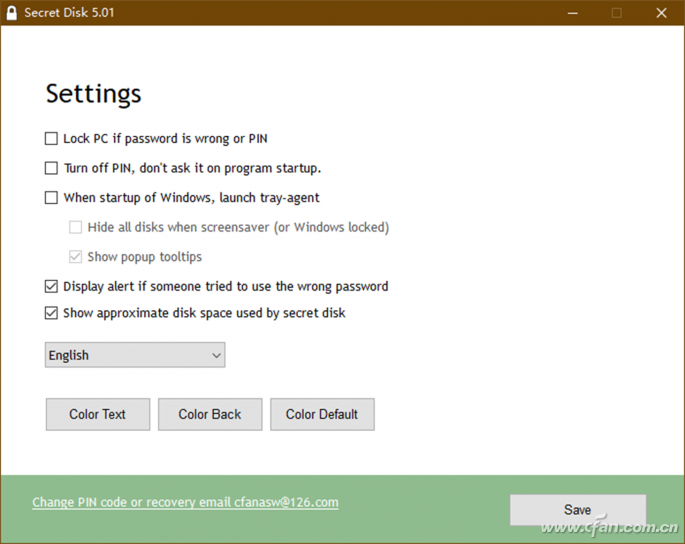Reset colors with Color Default button
Screen dimensions: 685x544
(322, 414)
